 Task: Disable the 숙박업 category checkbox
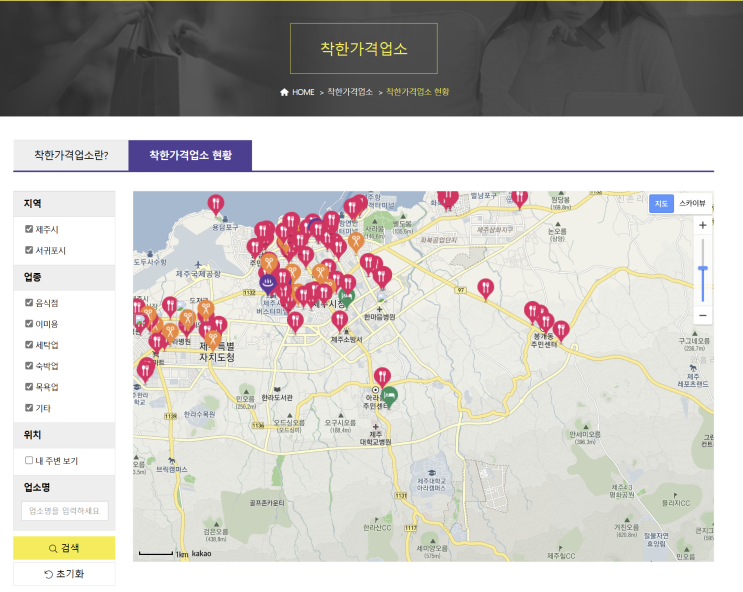pyautogui.click(x=29, y=365)
